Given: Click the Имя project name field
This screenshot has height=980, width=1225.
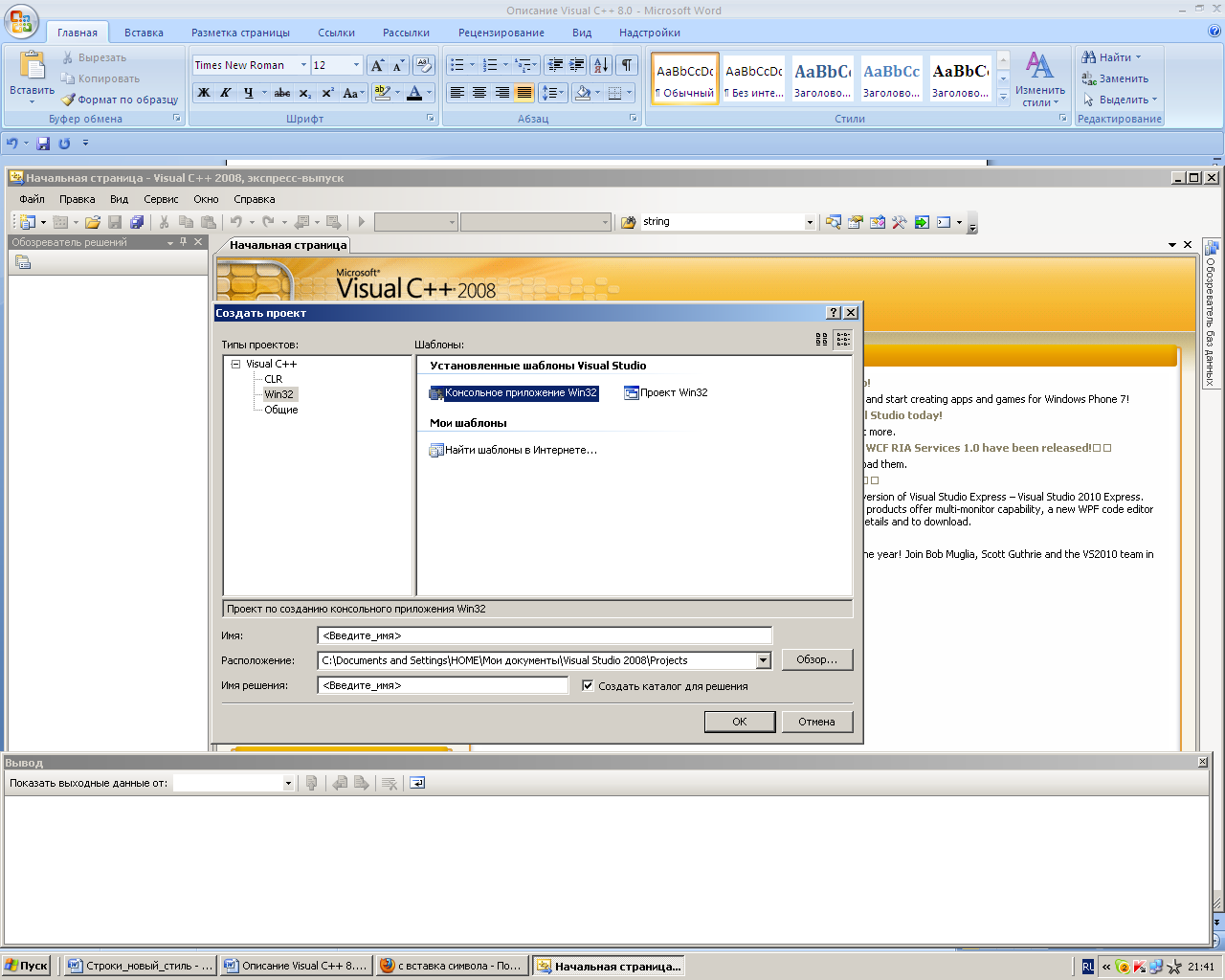Looking at the screenshot, I should 545,635.
